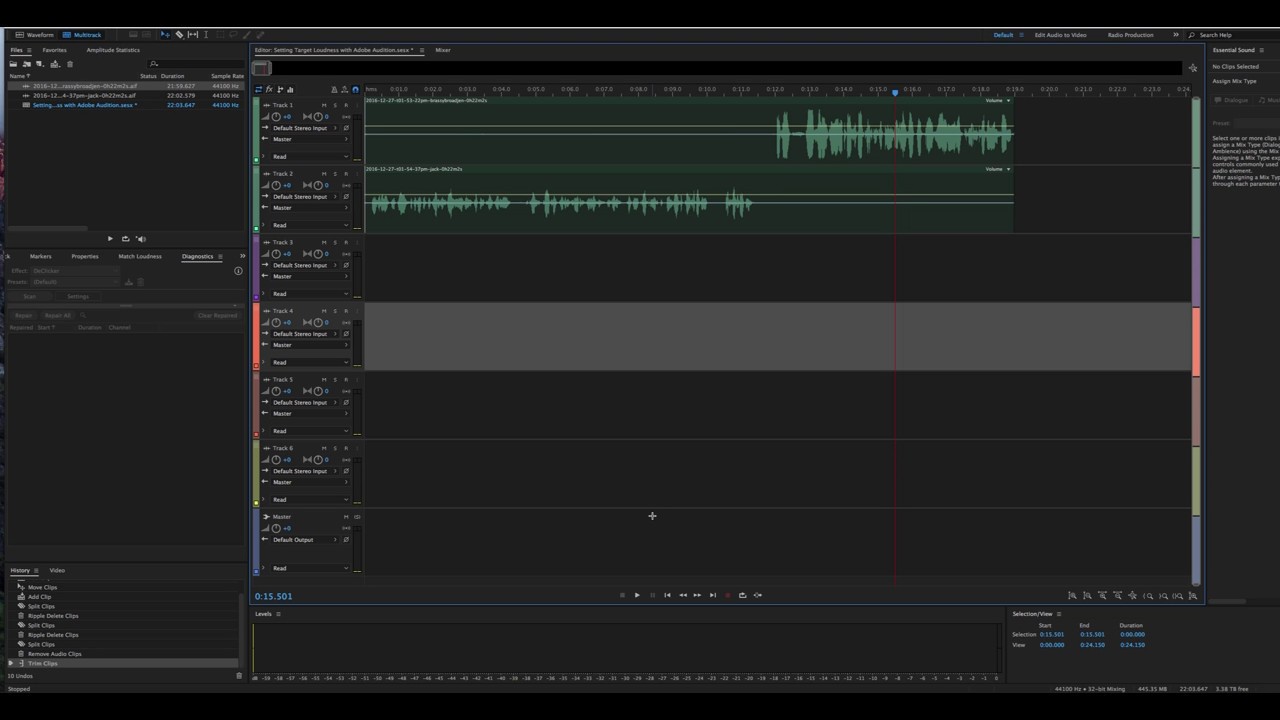The image size is (1280, 720).
Task: Show the Sends view in the editor
Action: 280,89
